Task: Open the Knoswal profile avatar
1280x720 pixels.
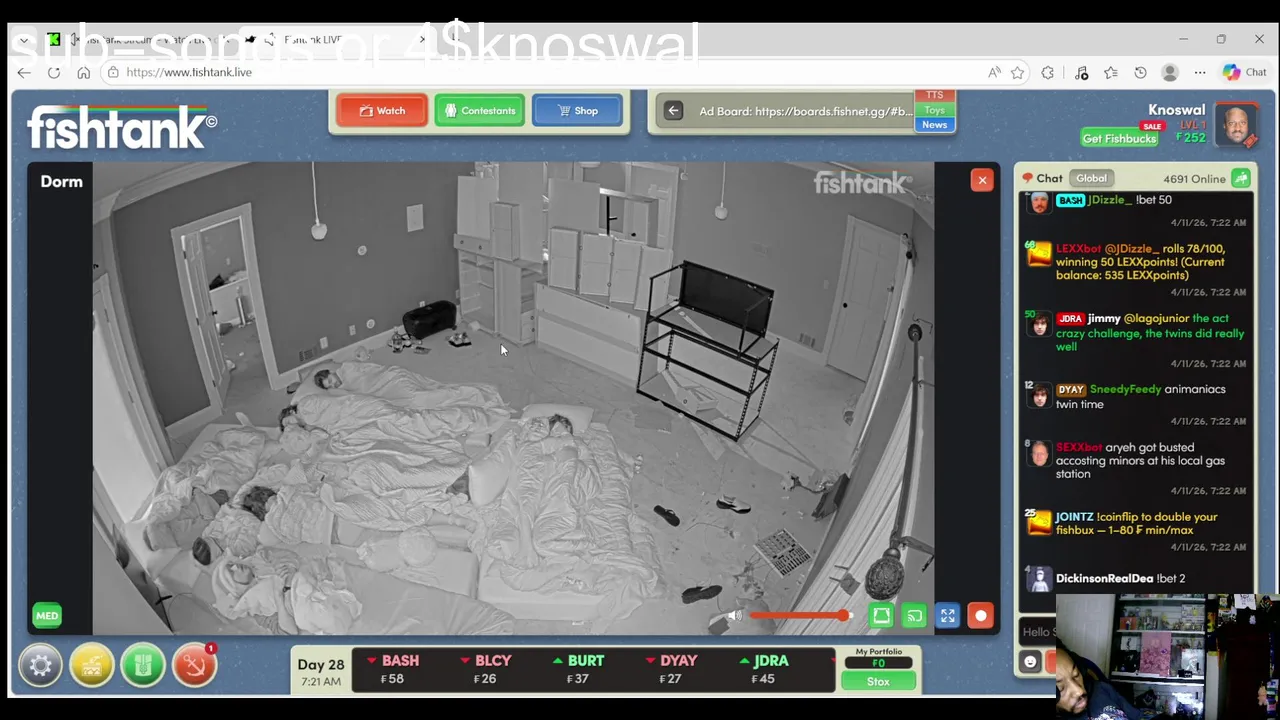Action: tap(1236, 125)
